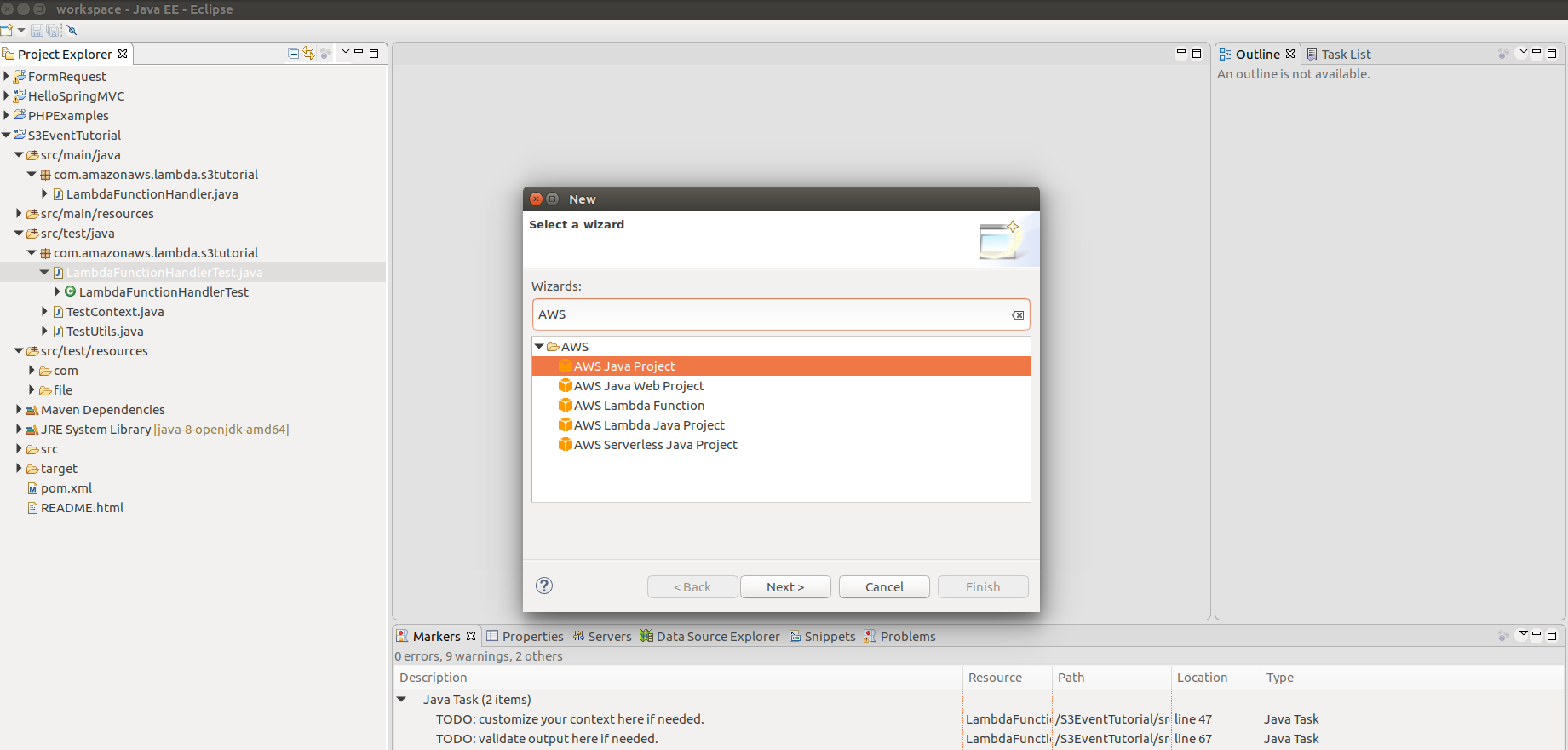This screenshot has height=750, width=1568.
Task: Click the Finish button
Action: (x=983, y=586)
